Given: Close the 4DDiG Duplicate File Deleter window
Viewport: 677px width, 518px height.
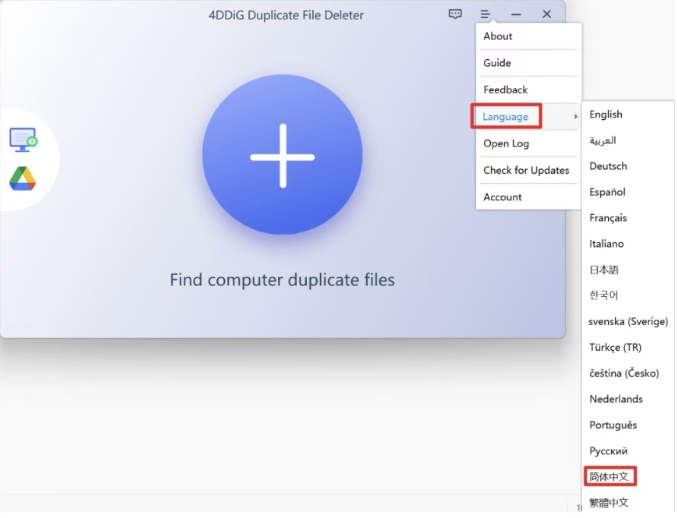Looking at the screenshot, I should click(x=547, y=14).
